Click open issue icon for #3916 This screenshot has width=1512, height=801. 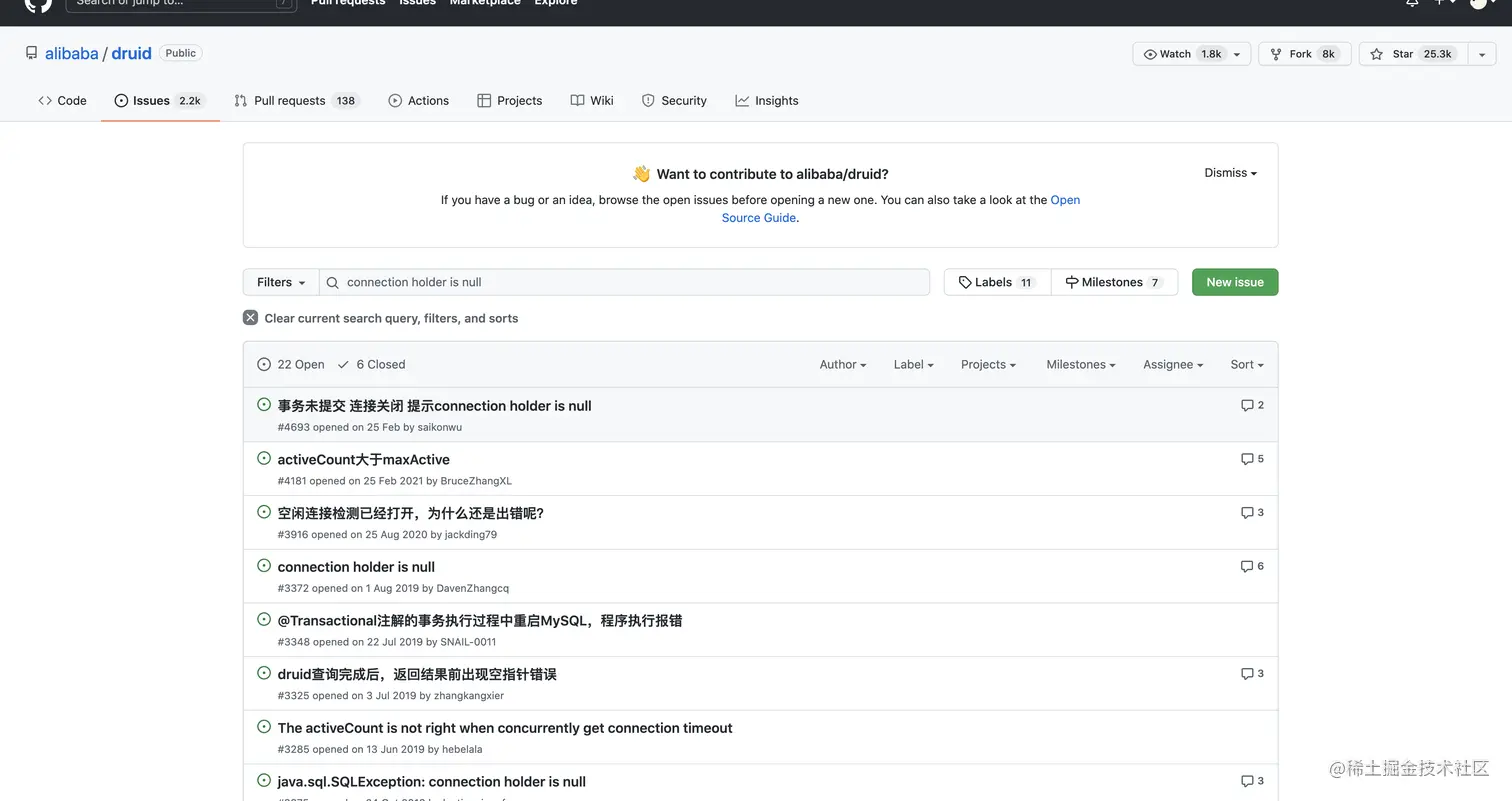[x=264, y=512]
